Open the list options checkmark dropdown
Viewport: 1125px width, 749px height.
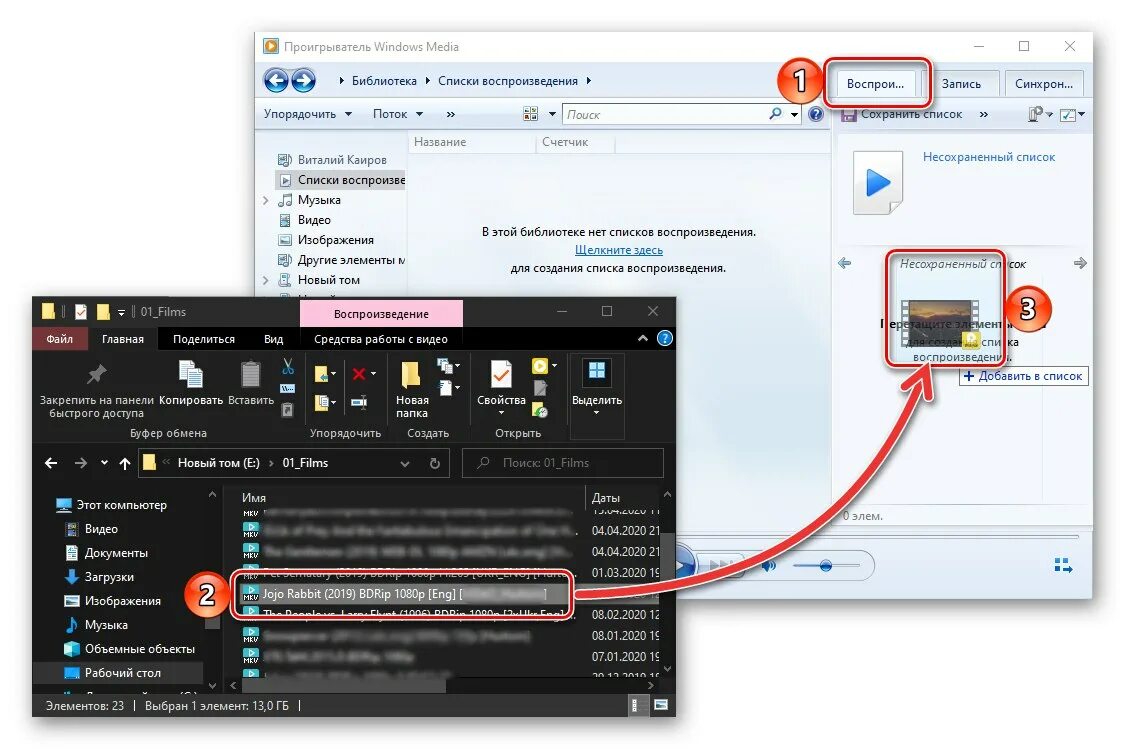[1072, 115]
